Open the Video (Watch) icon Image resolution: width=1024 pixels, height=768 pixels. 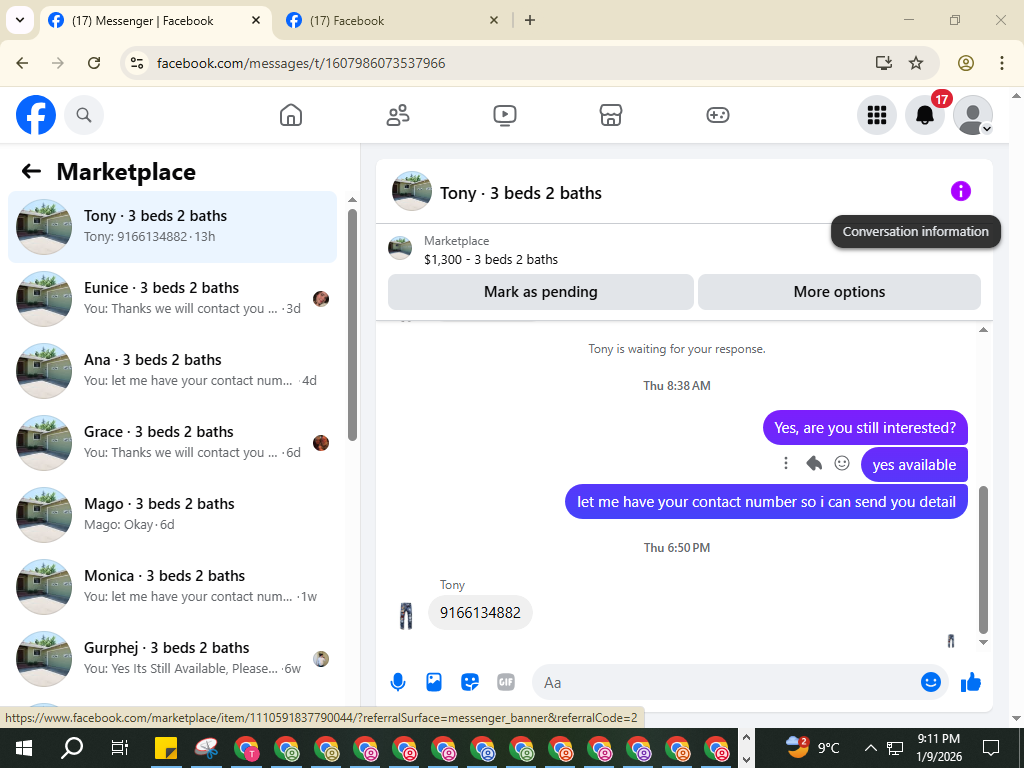pos(505,115)
